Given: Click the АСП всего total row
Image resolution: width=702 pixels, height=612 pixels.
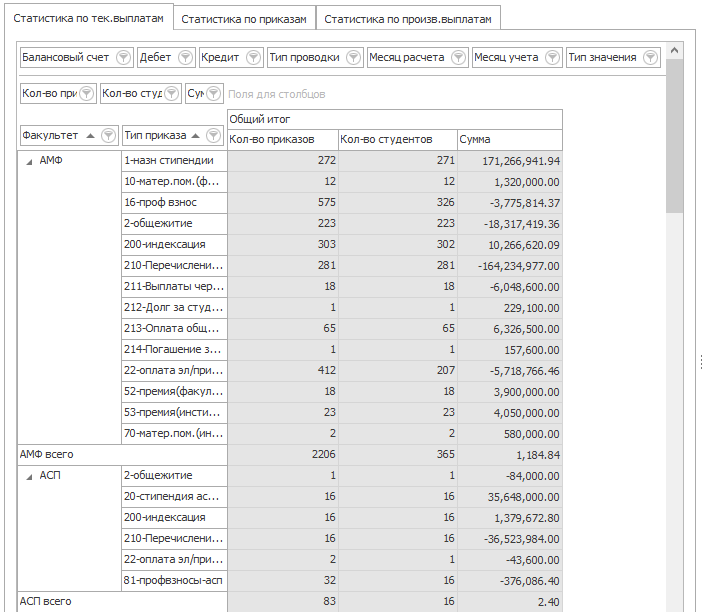Looking at the screenshot, I should tap(122, 602).
